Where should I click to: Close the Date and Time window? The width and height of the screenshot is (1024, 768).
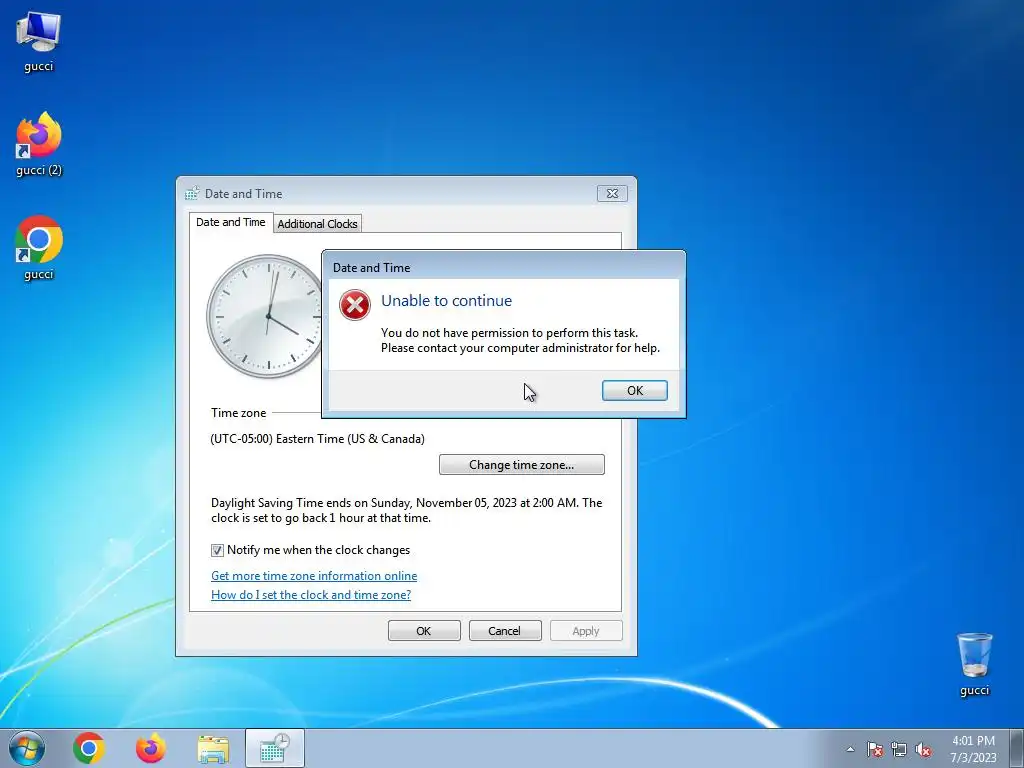(612, 193)
